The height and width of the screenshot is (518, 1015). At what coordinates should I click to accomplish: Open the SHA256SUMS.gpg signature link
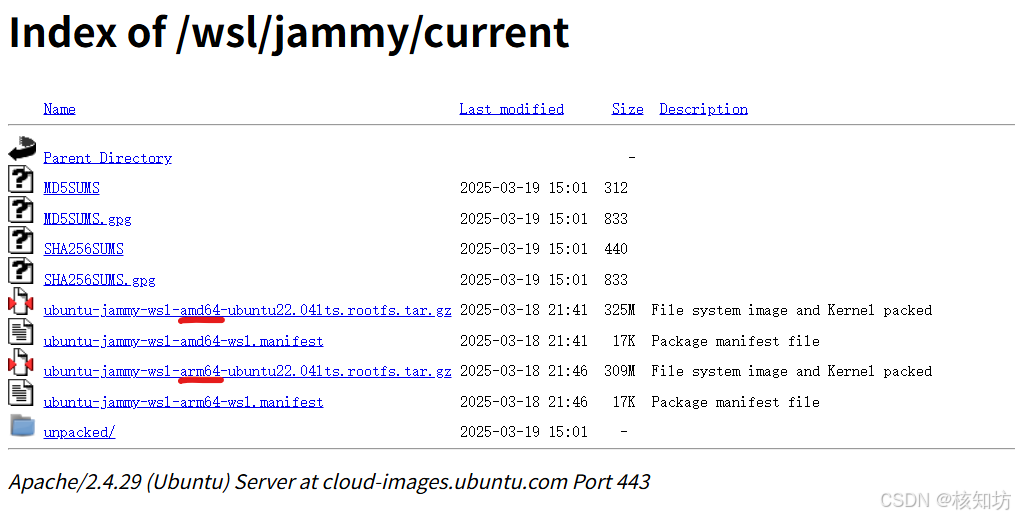click(100, 280)
